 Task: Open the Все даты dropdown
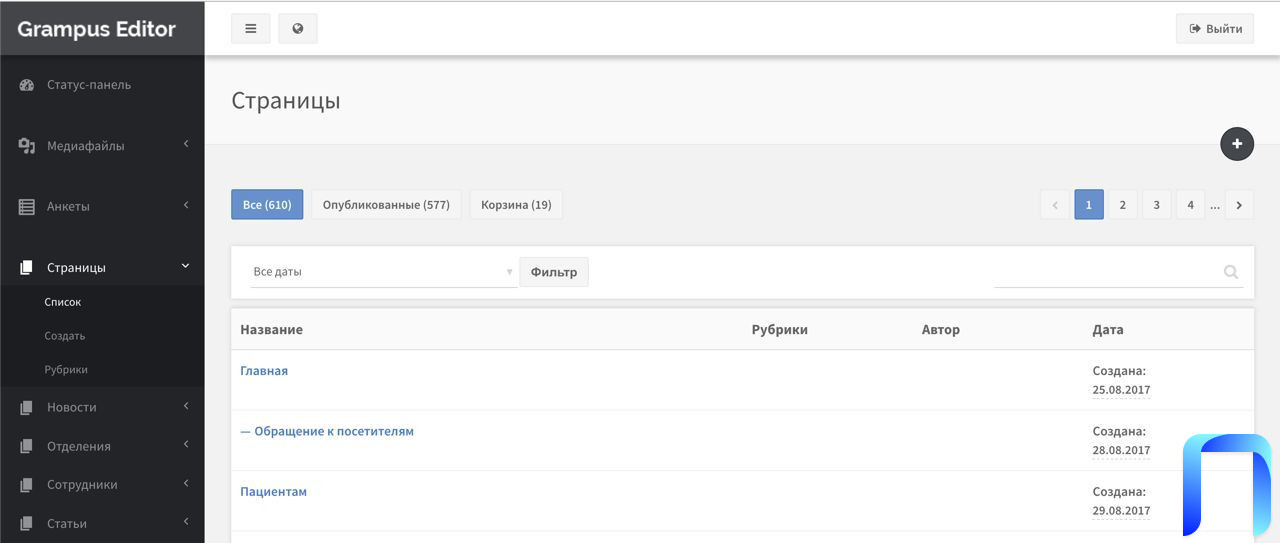click(383, 272)
